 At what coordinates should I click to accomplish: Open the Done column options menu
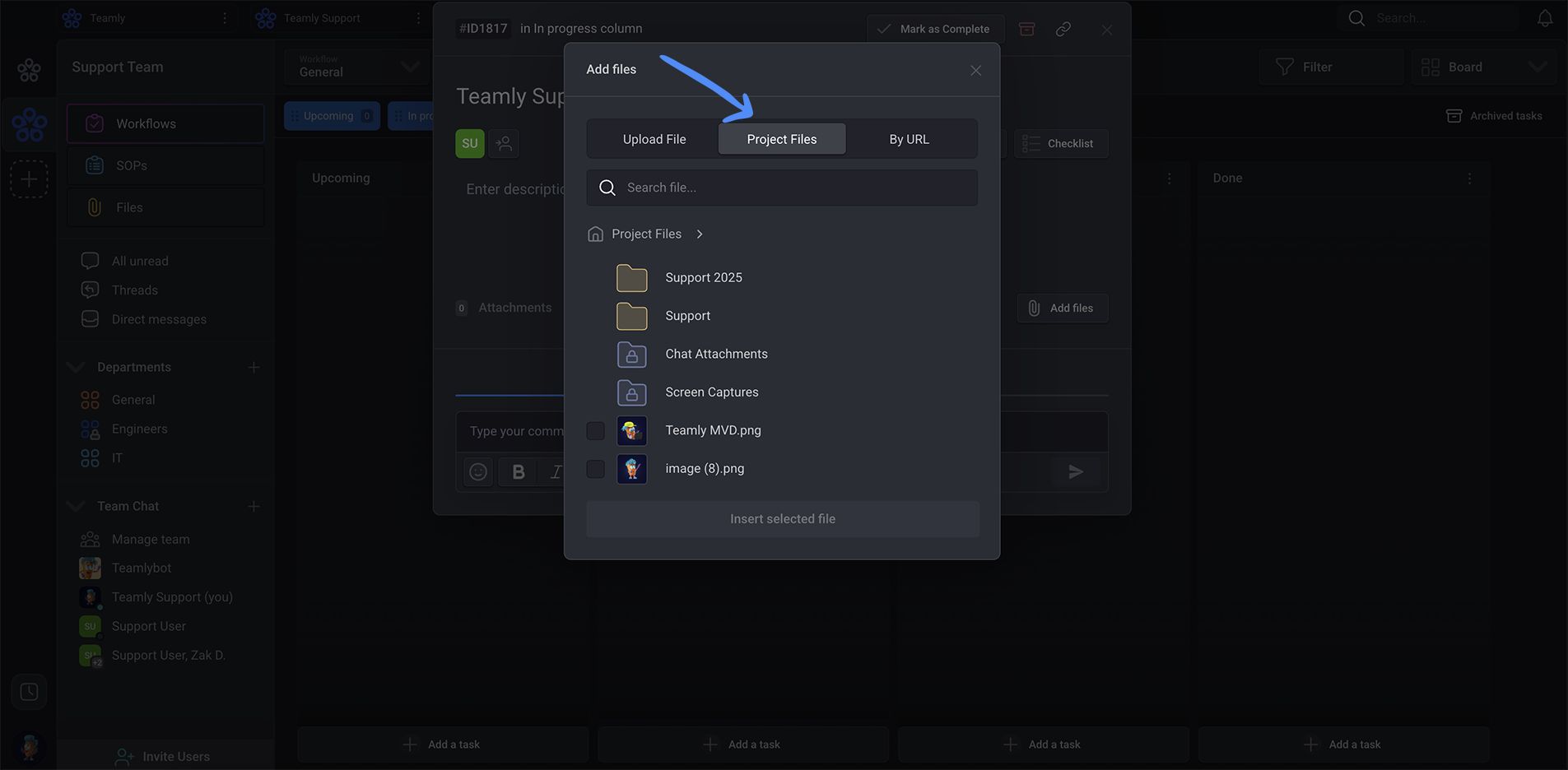coord(1469,179)
